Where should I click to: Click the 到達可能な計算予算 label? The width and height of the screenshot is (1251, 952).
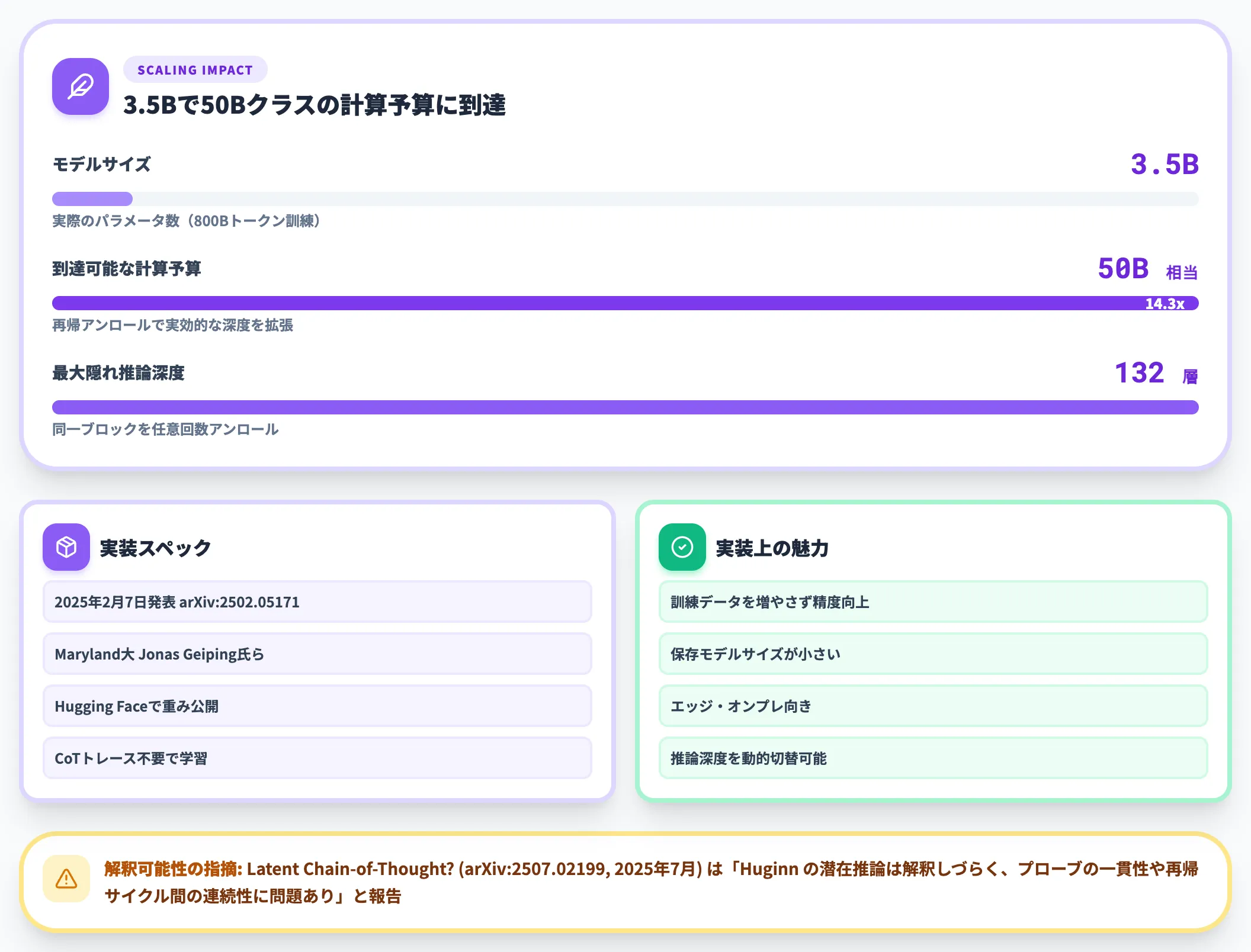[x=127, y=268]
